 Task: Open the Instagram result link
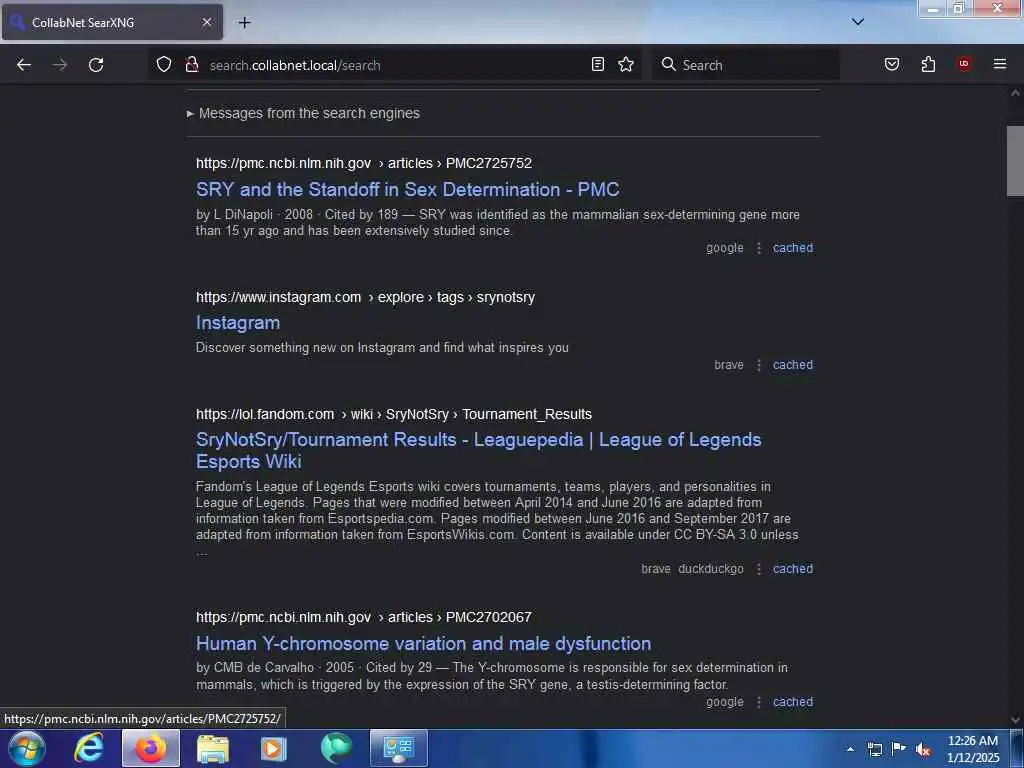(238, 323)
